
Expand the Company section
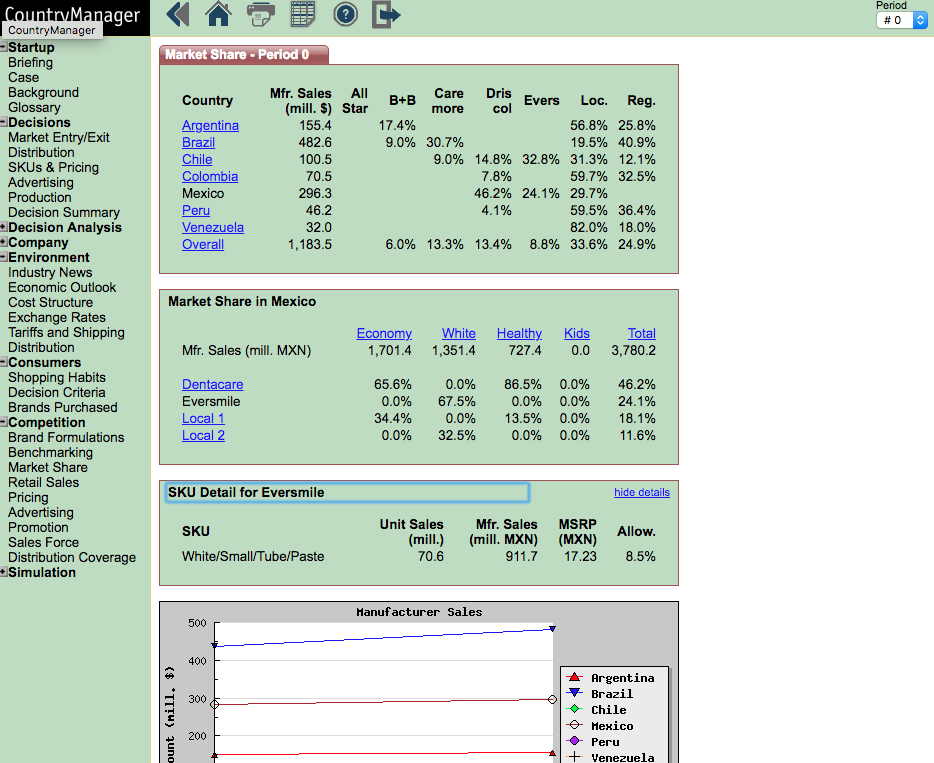tap(4, 242)
